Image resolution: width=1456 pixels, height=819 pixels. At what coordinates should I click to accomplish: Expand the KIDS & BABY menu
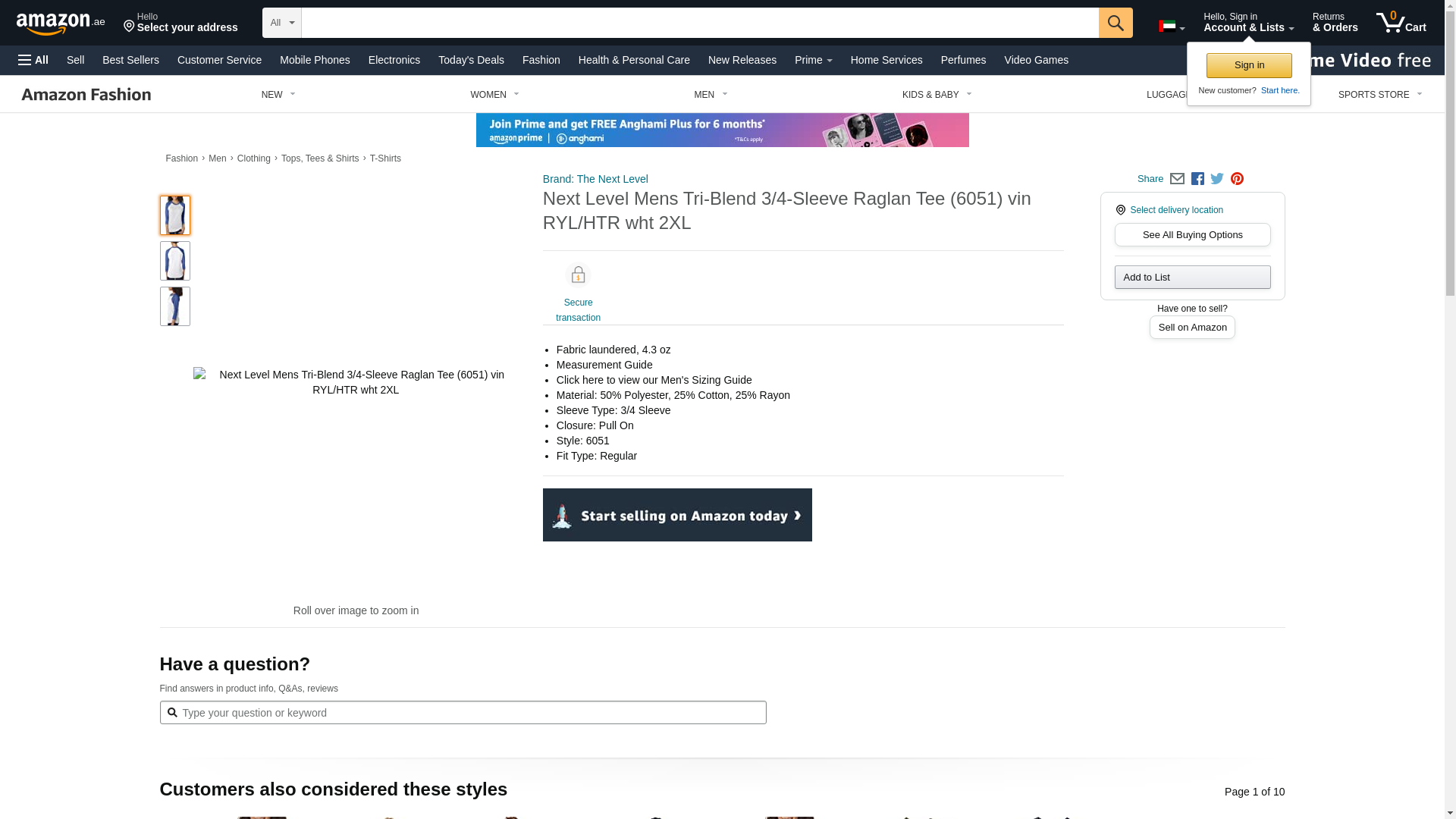(x=937, y=95)
